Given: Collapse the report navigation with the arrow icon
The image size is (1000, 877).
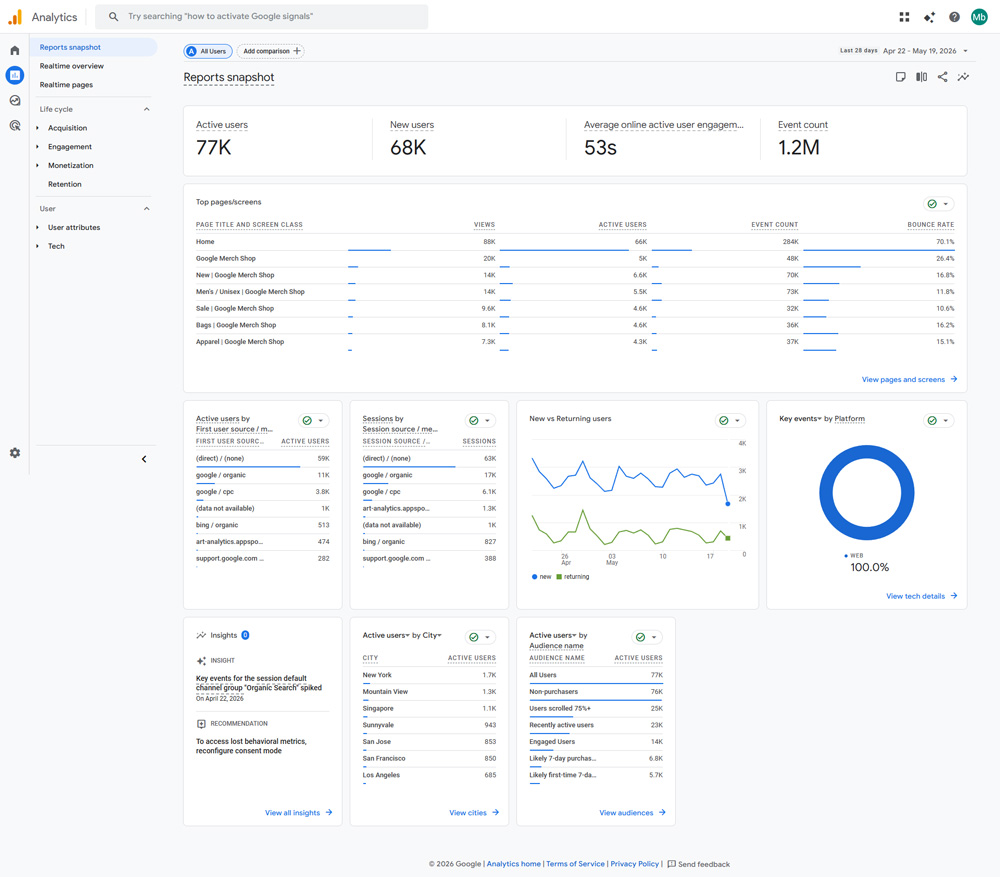Looking at the screenshot, I should click(144, 459).
